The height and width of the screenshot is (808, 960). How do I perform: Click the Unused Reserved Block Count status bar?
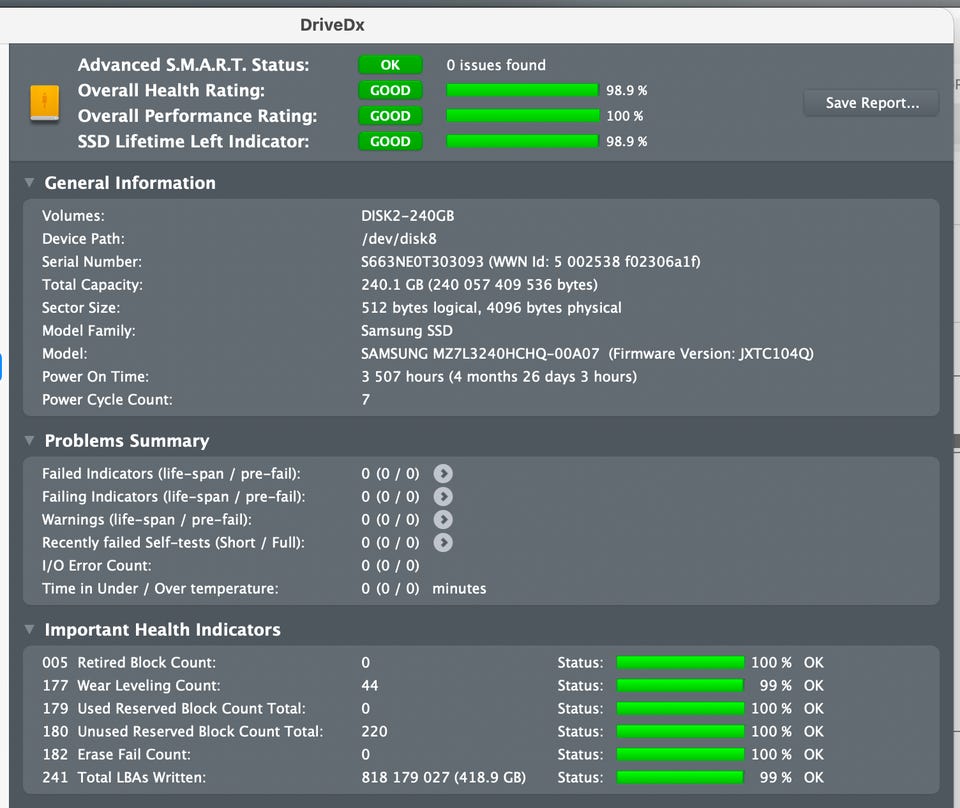coord(680,731)
